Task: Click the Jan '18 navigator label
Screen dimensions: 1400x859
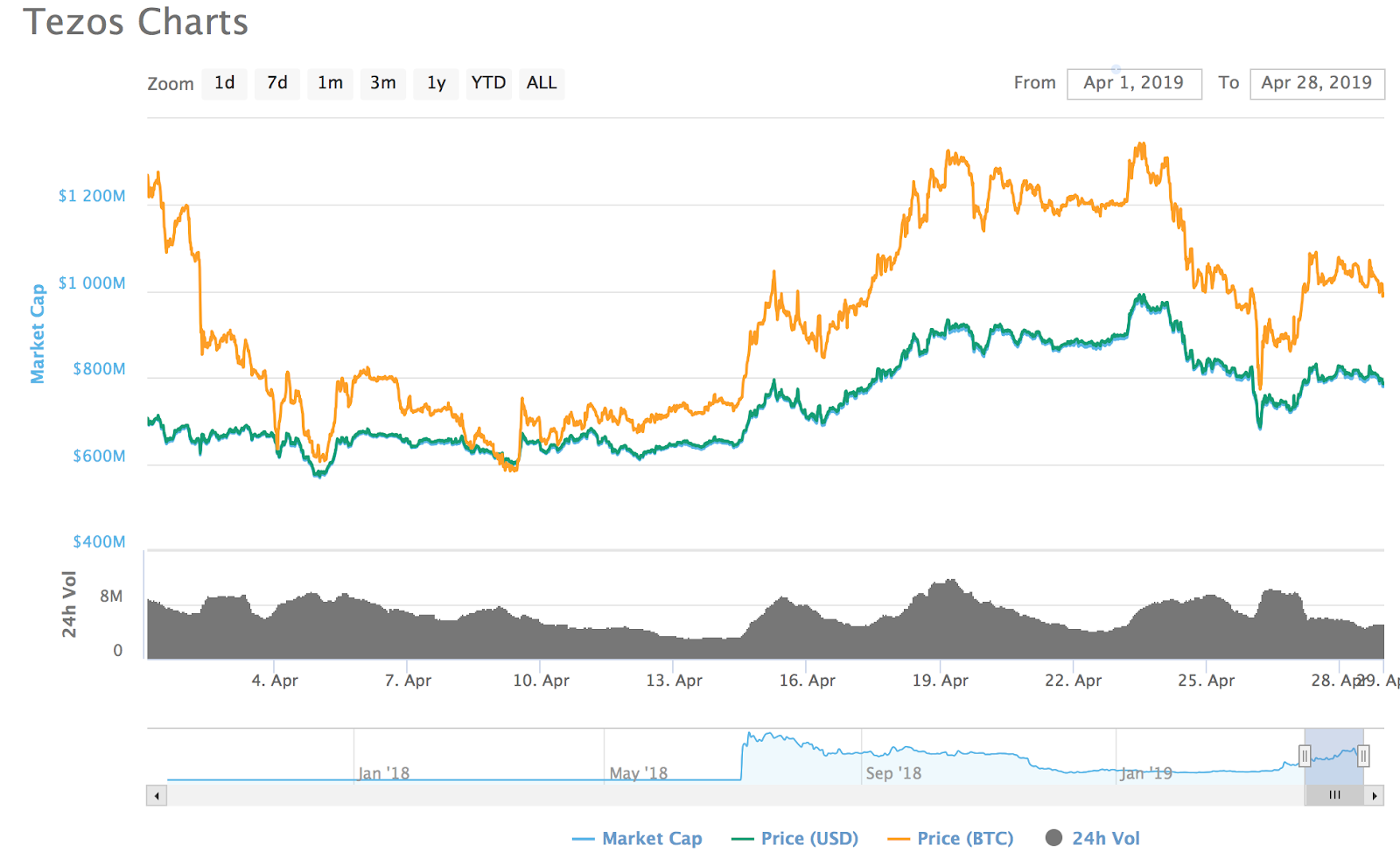Action: tap(383, 773)
